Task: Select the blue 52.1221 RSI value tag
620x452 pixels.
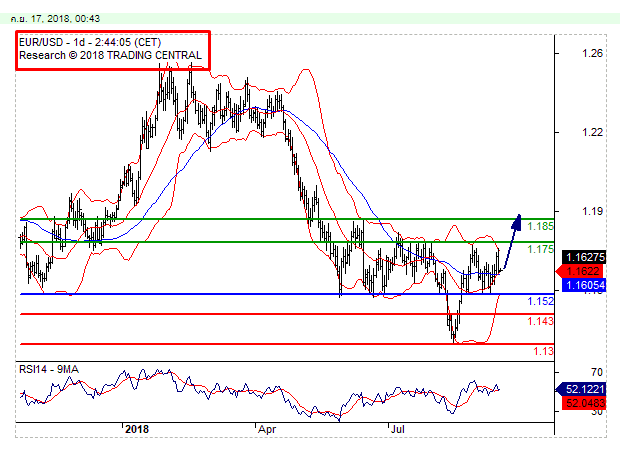Action: 582,388
